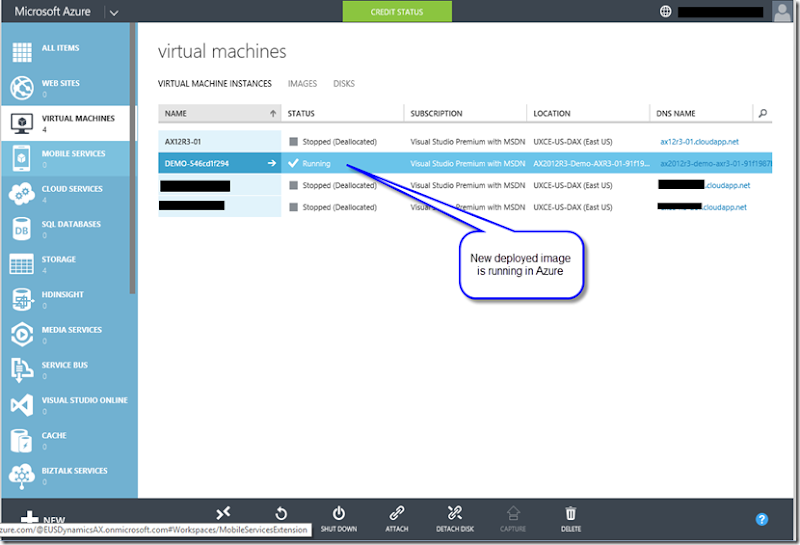Click Detach Disk in the command bar
800x545 pixels.
click(x=455, y=517)
